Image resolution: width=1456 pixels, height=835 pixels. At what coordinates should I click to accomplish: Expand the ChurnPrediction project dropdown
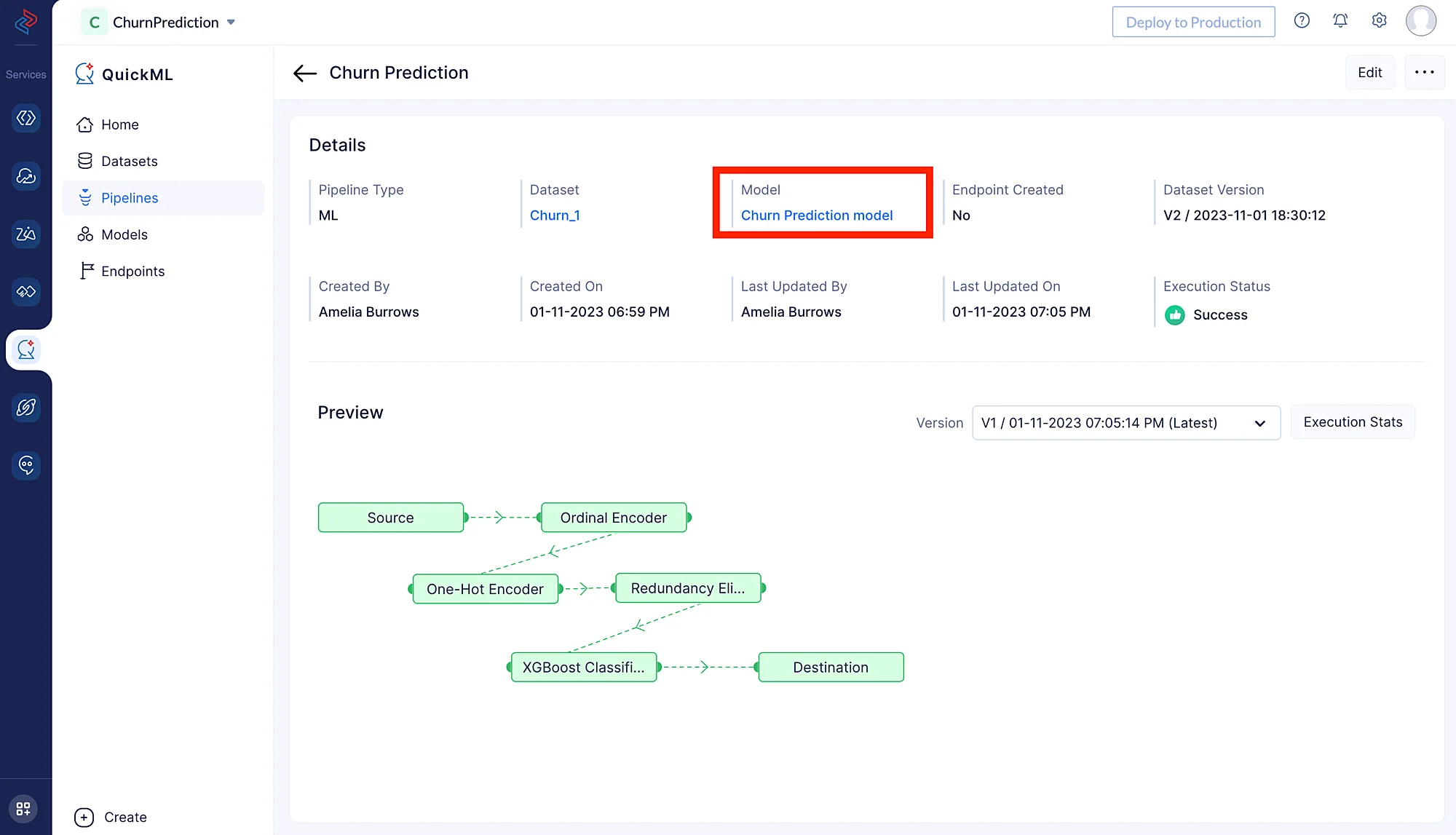(x=231, y=23)
